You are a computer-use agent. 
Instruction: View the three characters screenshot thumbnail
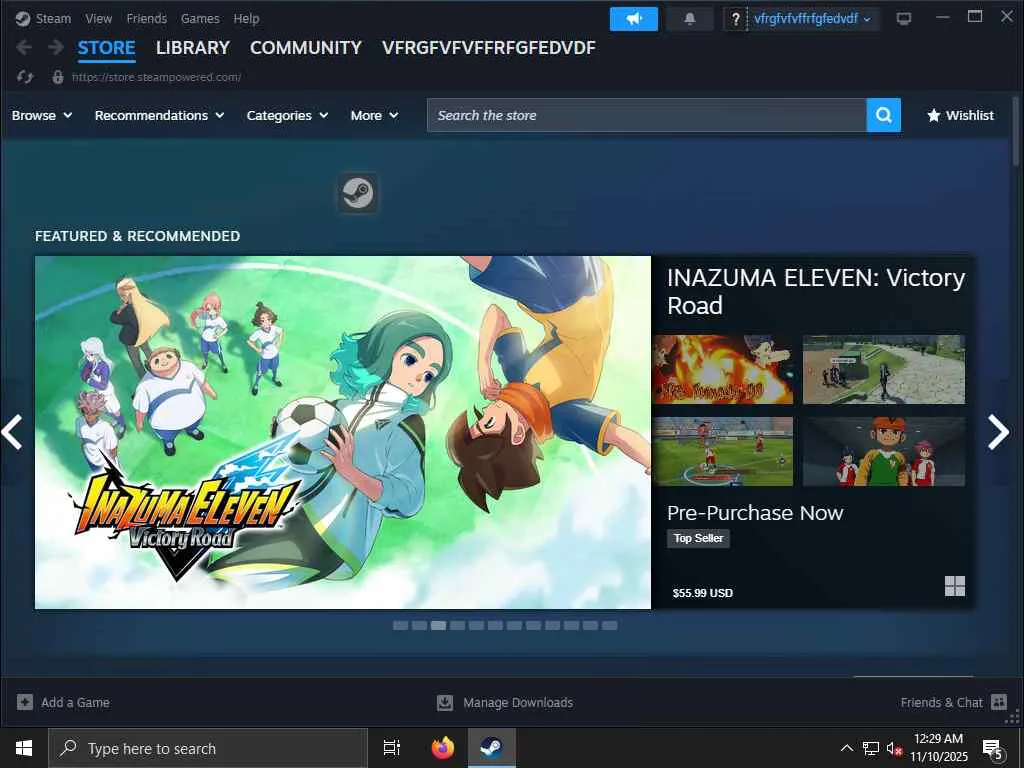pyautogui.click(x=884, y=451)
